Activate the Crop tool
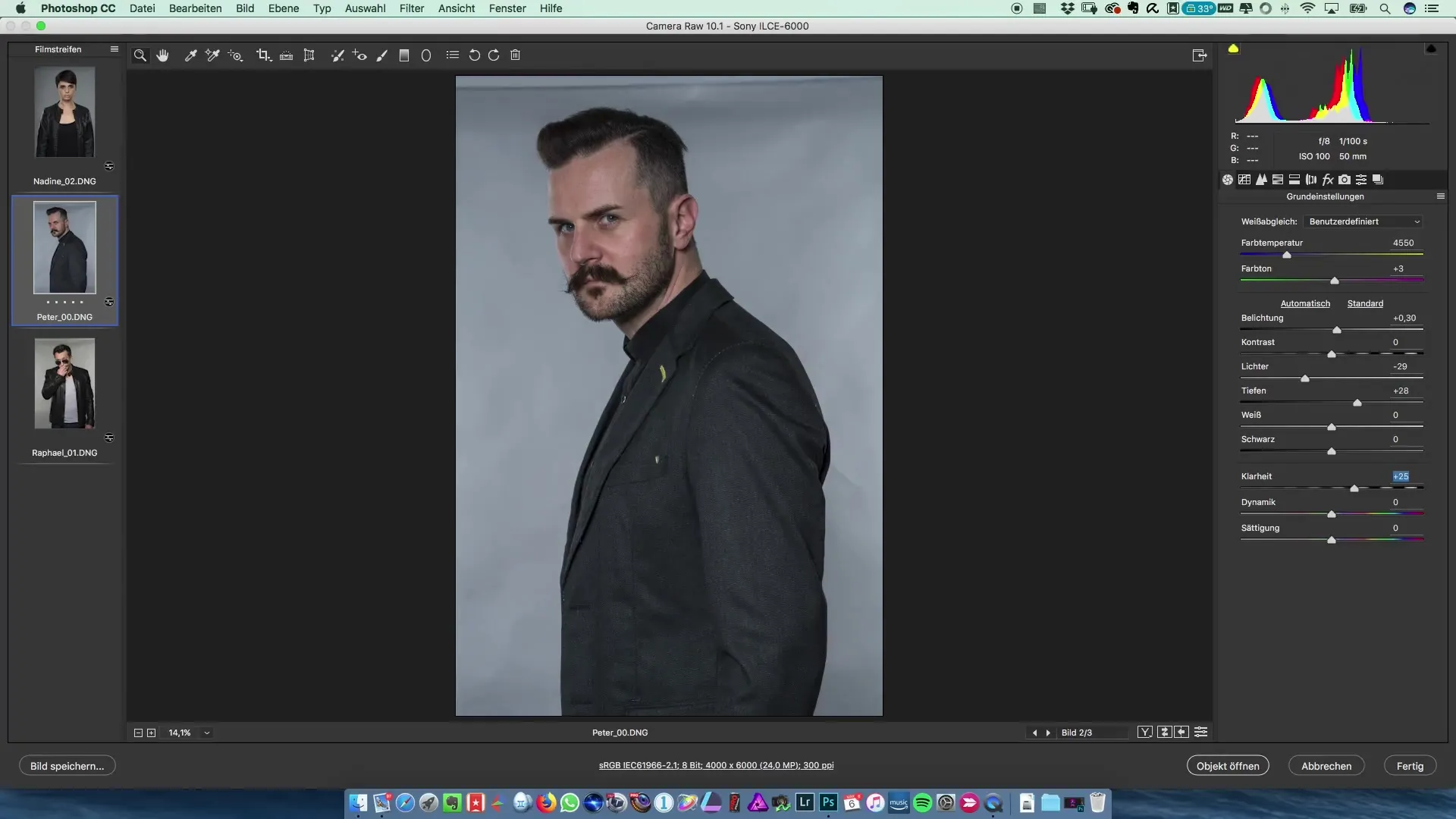 263,55
